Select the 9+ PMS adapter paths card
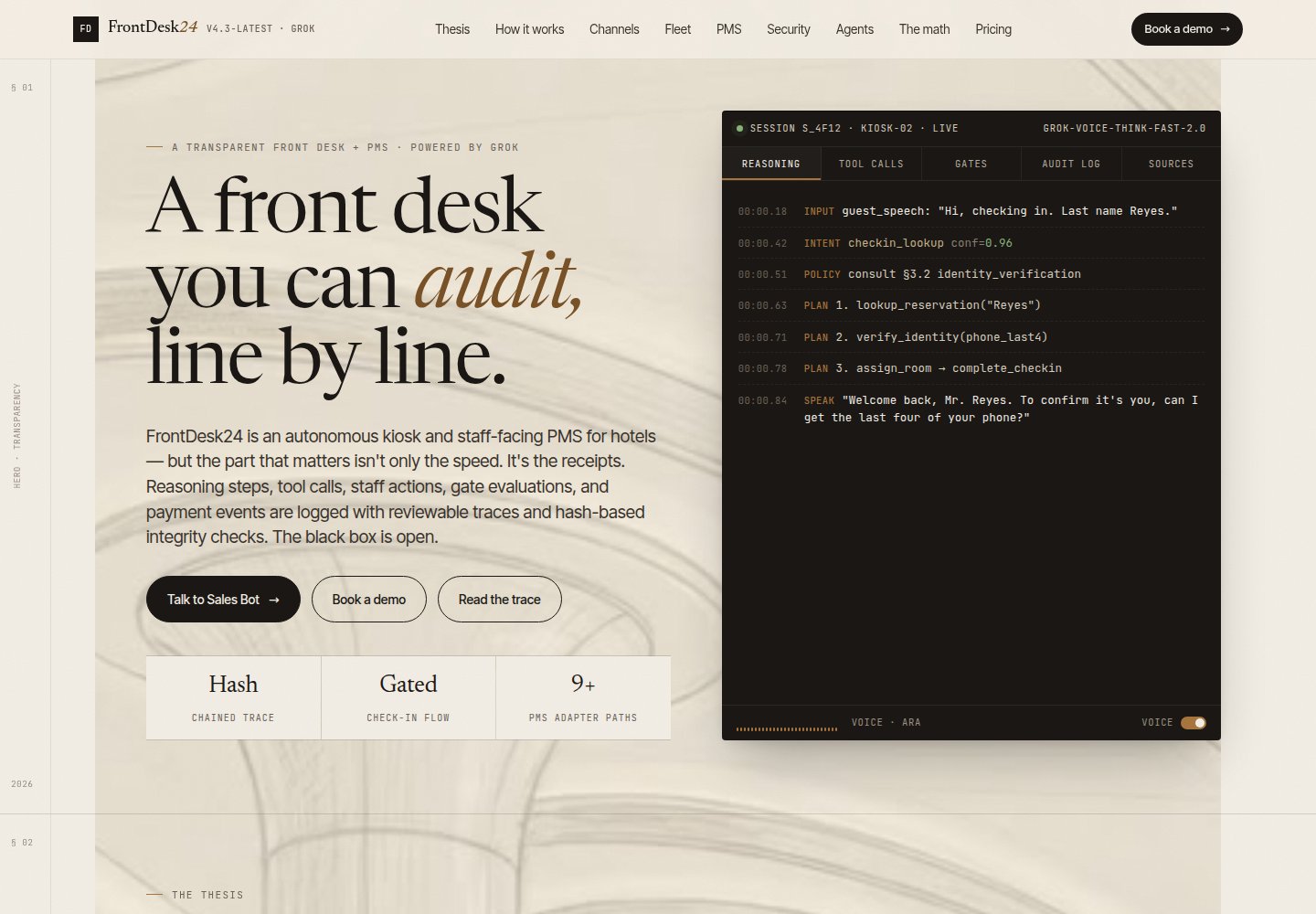The width and height of the screenshot is (1316, 914). click(x=583, y=697)
